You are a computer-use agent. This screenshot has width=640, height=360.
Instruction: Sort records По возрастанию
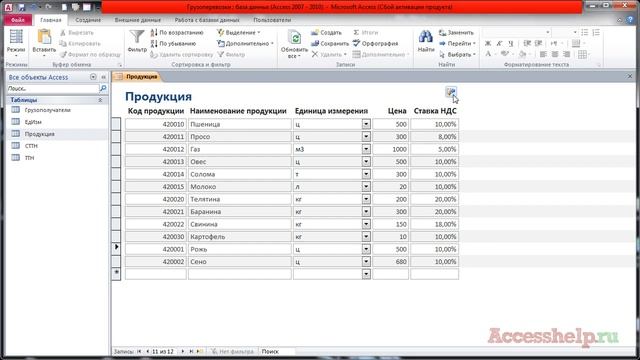coord(177,32)
